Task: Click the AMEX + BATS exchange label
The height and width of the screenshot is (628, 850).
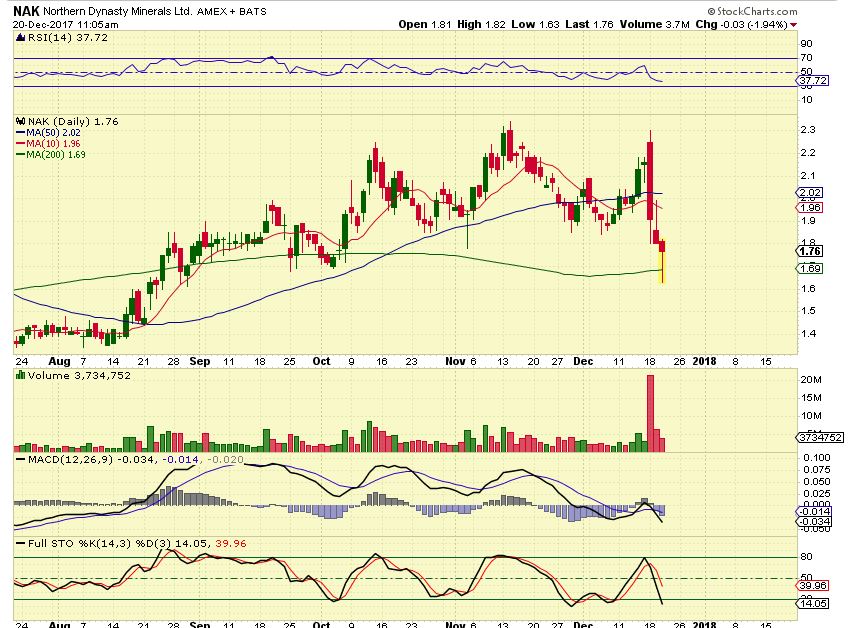Action: pyautogui.click(x=231, y=11)
